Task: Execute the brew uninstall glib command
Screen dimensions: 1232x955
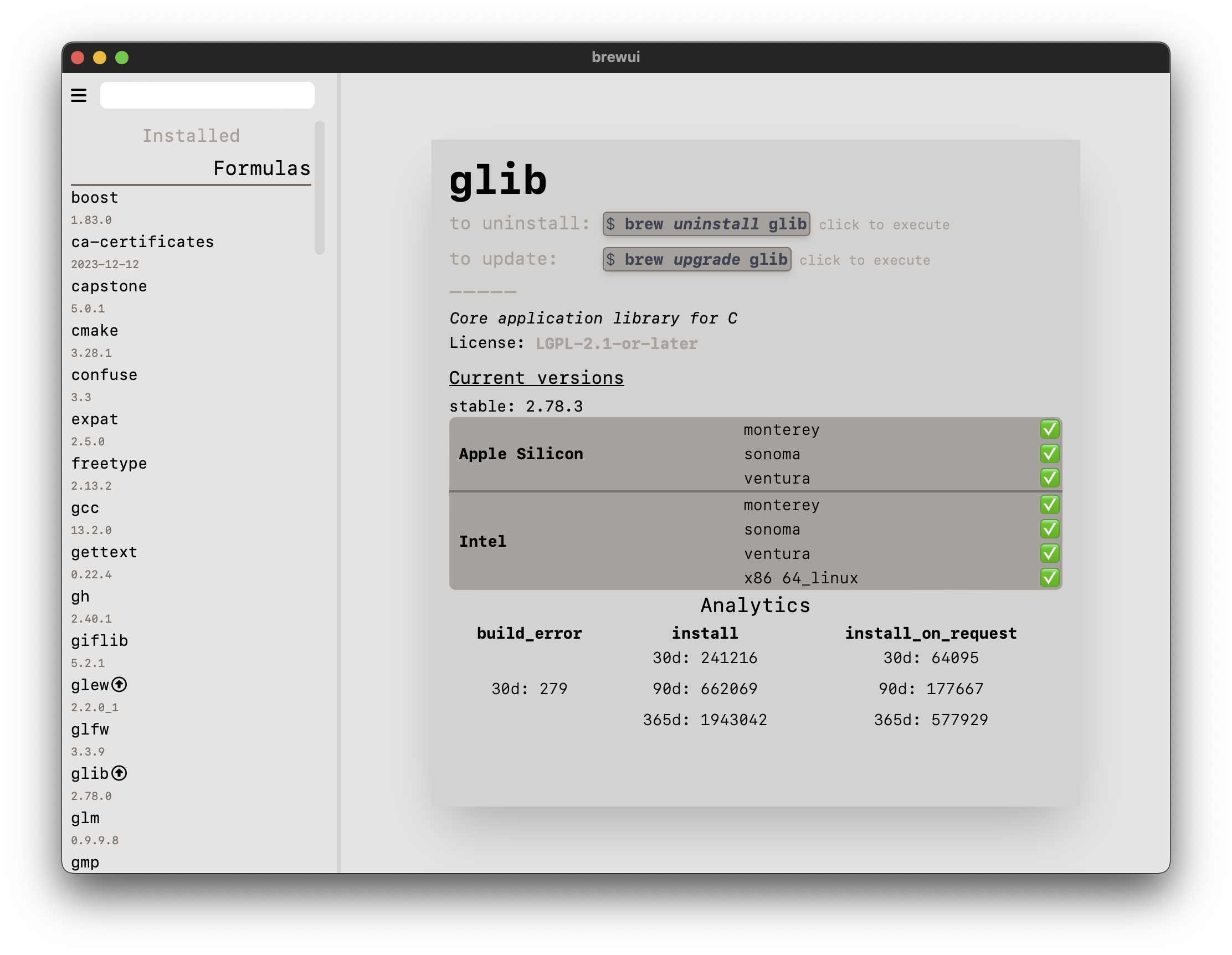Action: coord(706,224)
